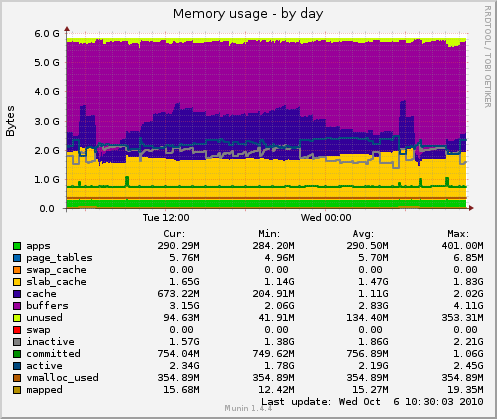Click the 'cache' legend label

(x=41, y=294)
